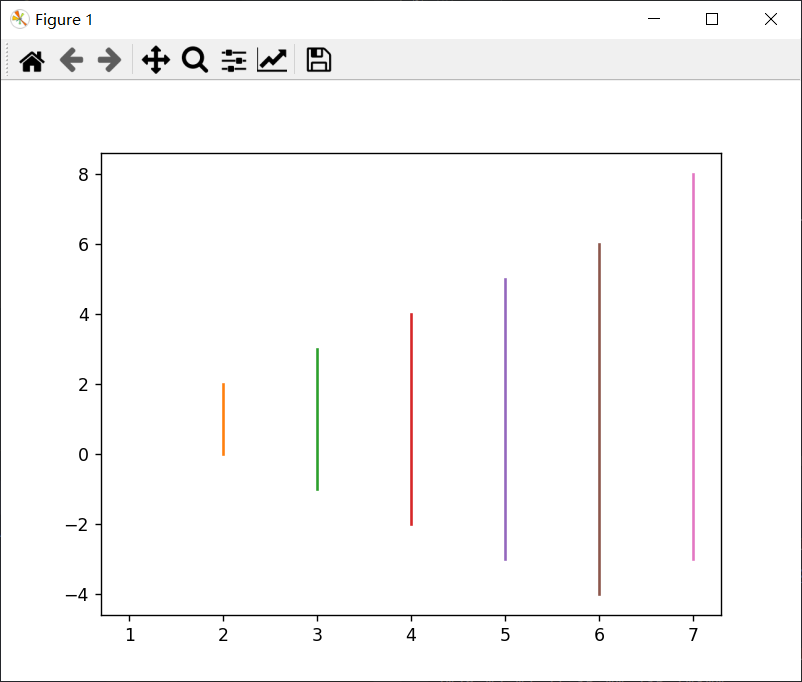Click the y-axis tick label 8
The width and height of the screenshot is (802, 682).
coord(84,174)
